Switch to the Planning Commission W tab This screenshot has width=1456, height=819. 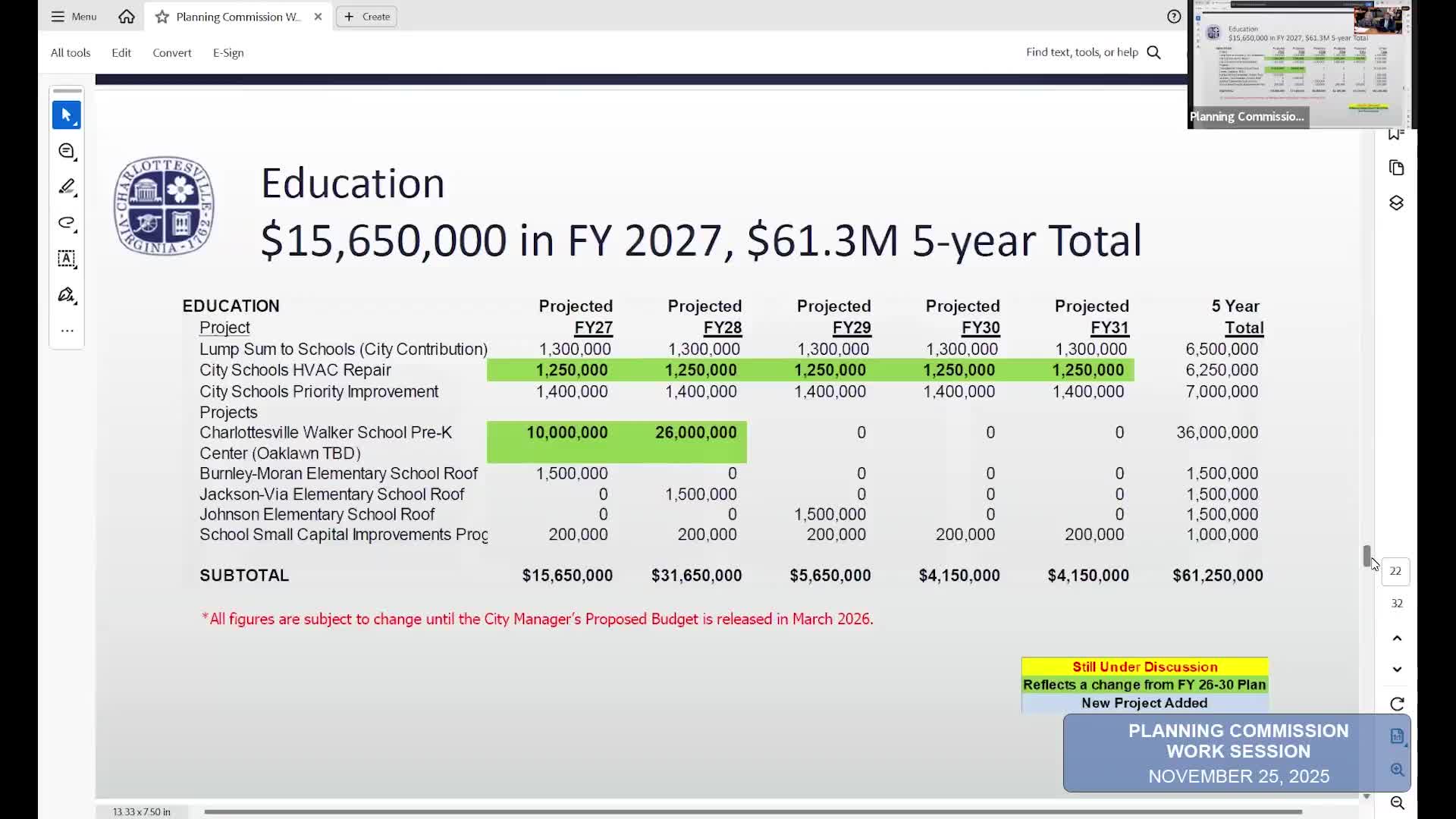click(x=235, y=16)
